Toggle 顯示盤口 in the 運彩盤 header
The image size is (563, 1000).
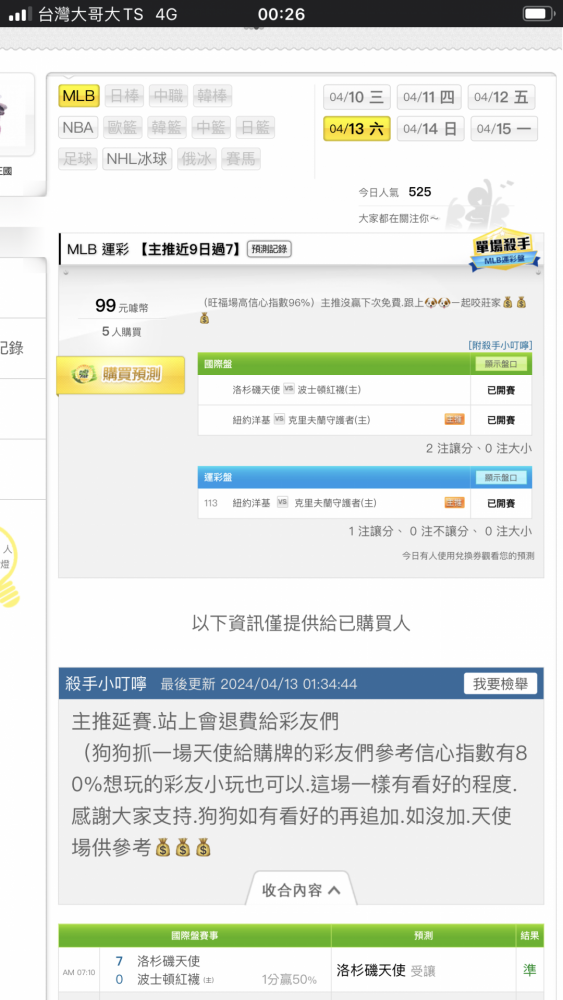(501, 477)
